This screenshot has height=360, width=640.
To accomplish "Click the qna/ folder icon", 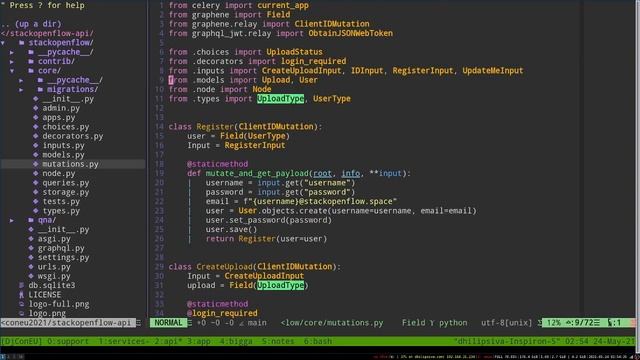I will tap(31, 220).
